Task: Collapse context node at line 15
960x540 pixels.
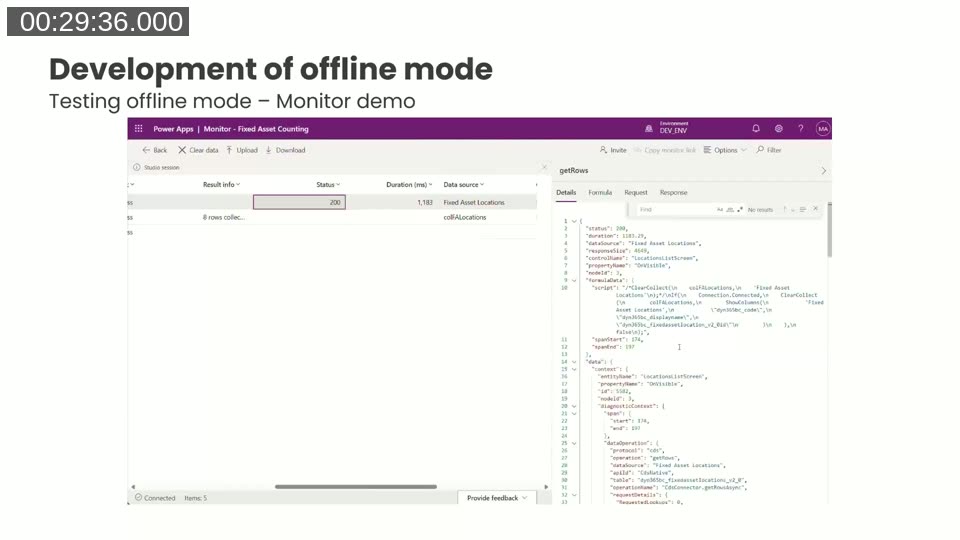Action: [574, 369]
